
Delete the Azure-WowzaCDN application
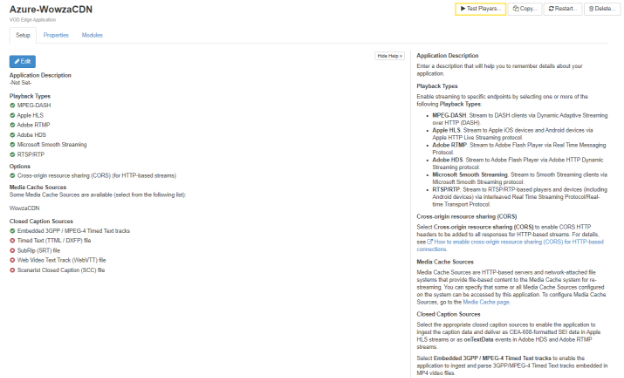pos(602,9)
